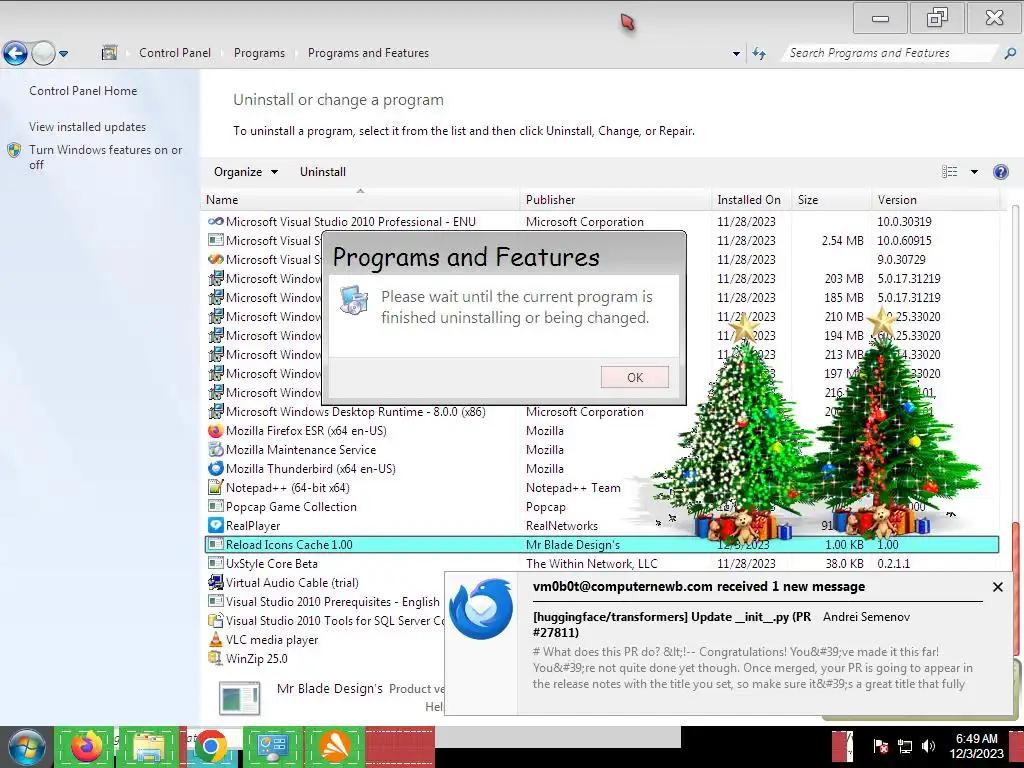Open Google Chrome from the taskbar
The width and height of the screenshot is (1024, 768).
point(210,747)
